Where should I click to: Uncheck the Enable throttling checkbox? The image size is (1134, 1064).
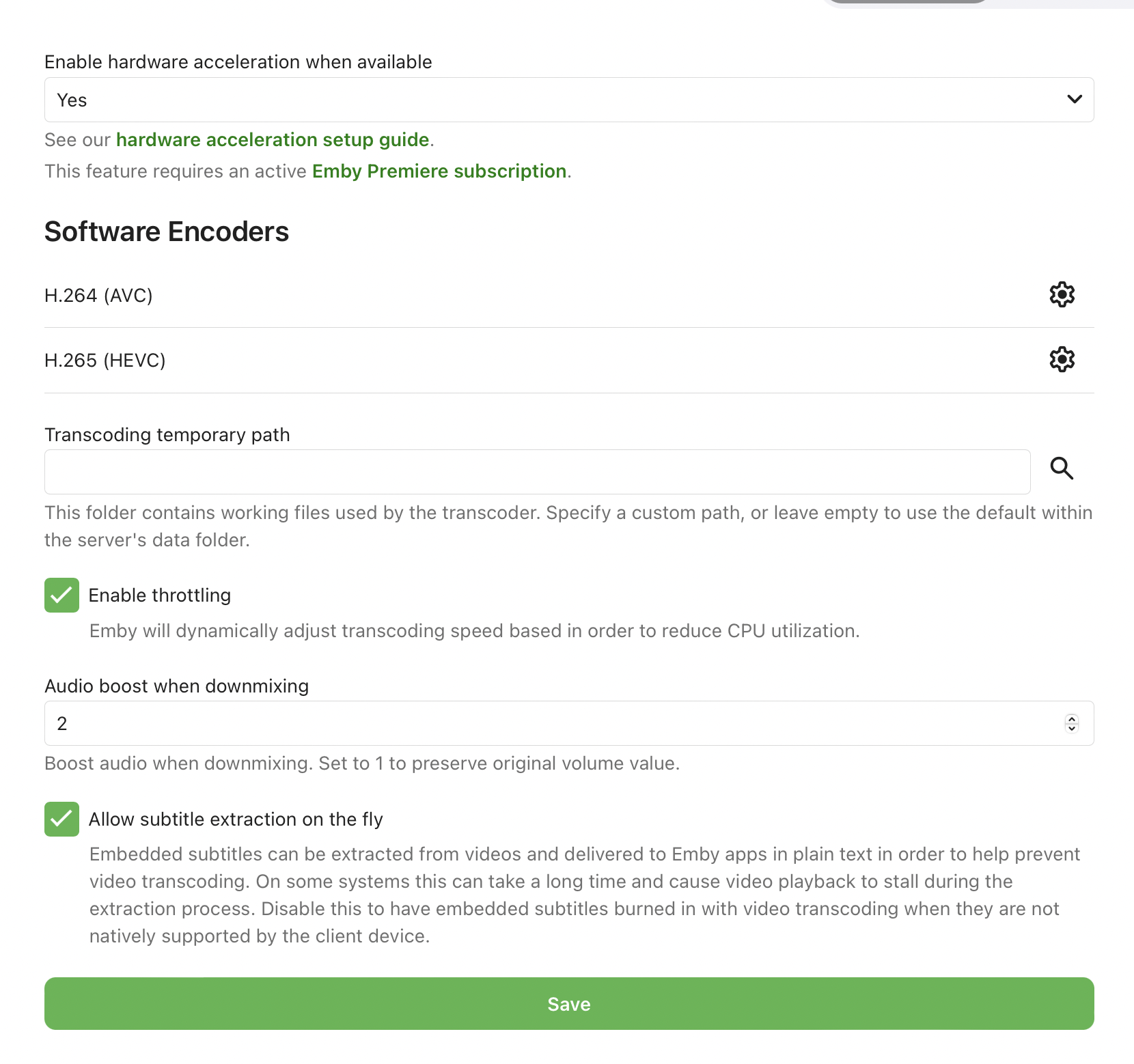(x=61, y=595)
